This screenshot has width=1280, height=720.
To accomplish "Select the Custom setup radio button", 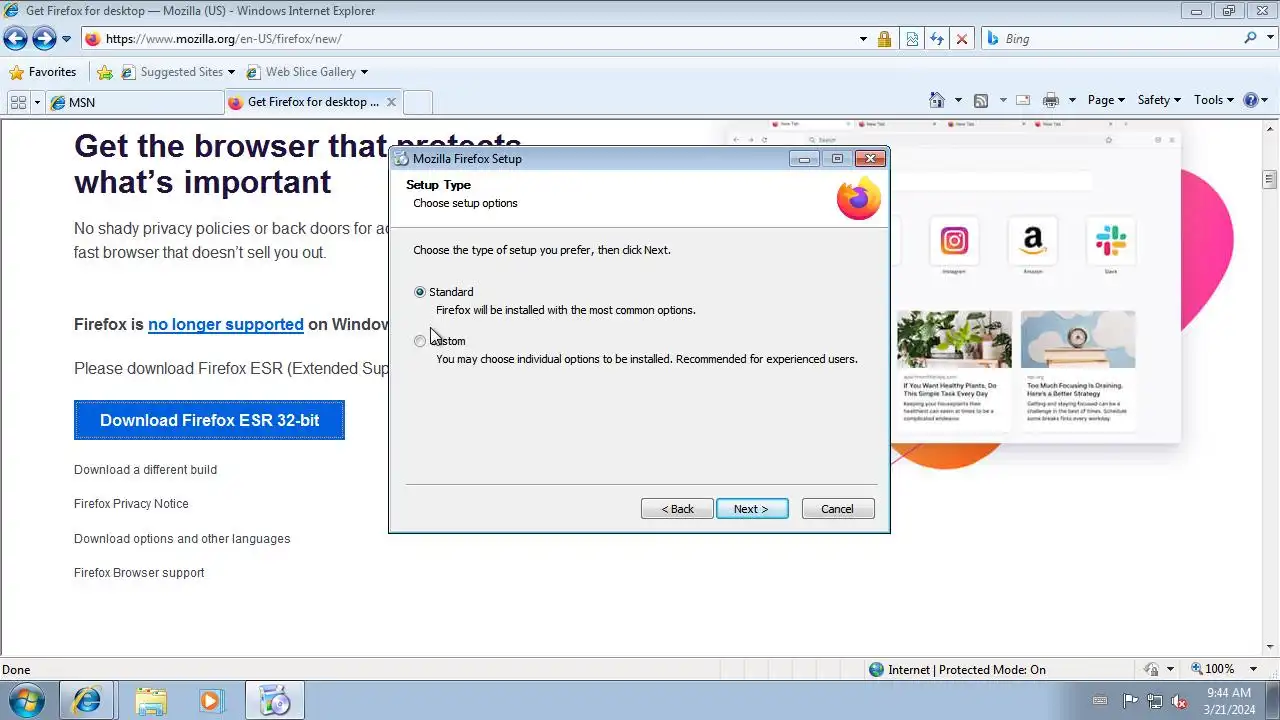I will point(420,341).
